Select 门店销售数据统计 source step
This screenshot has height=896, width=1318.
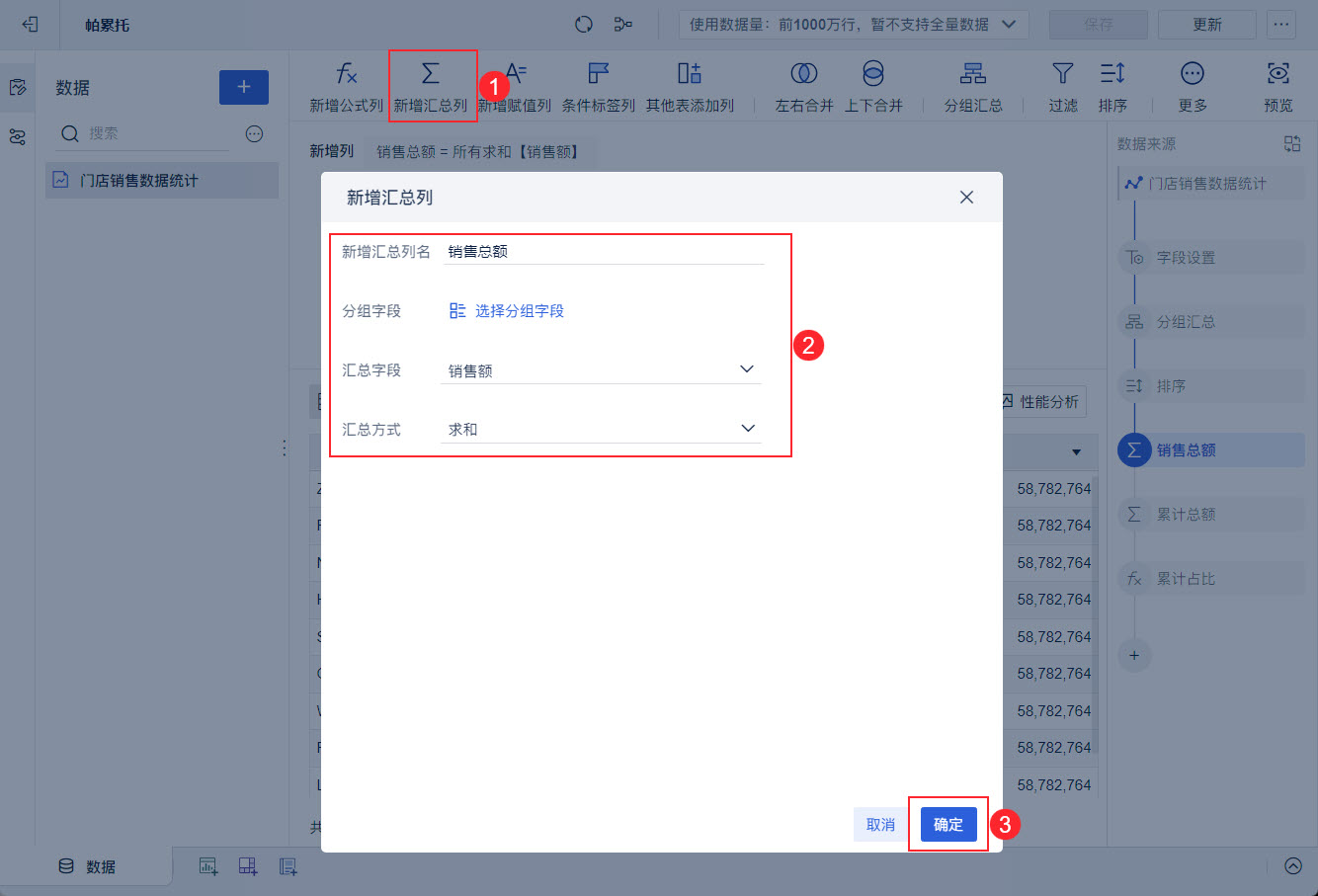click(1211, 184)
